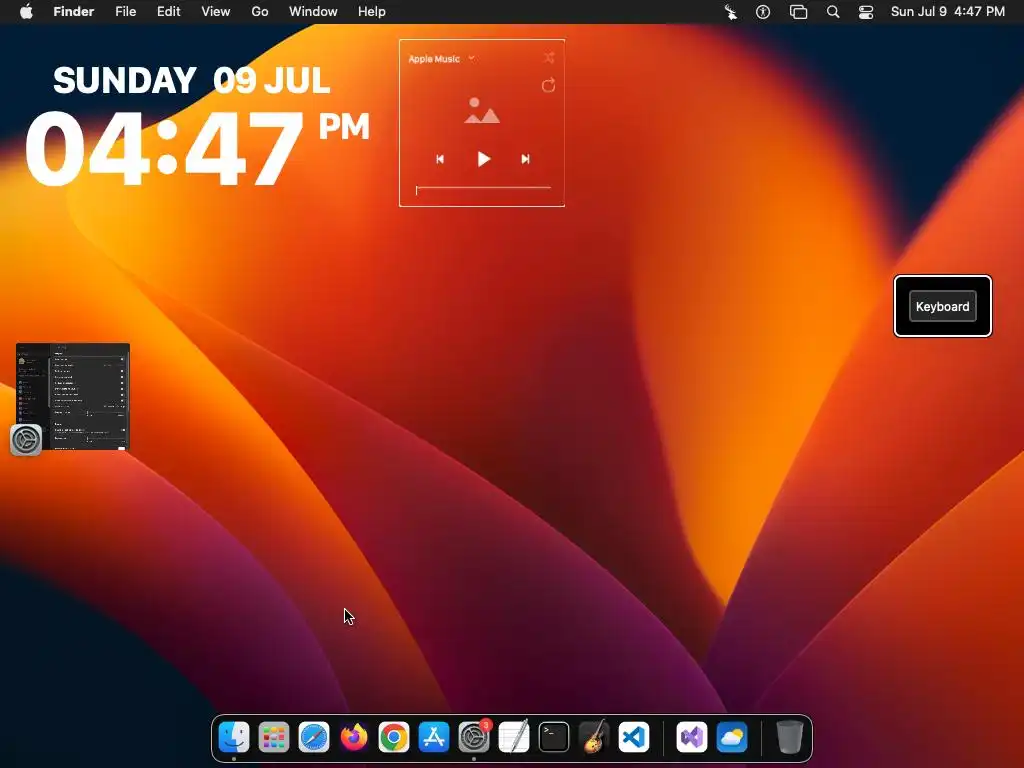Open the Weather app in Dock
1024x768 pixels.
click(732, 737)
